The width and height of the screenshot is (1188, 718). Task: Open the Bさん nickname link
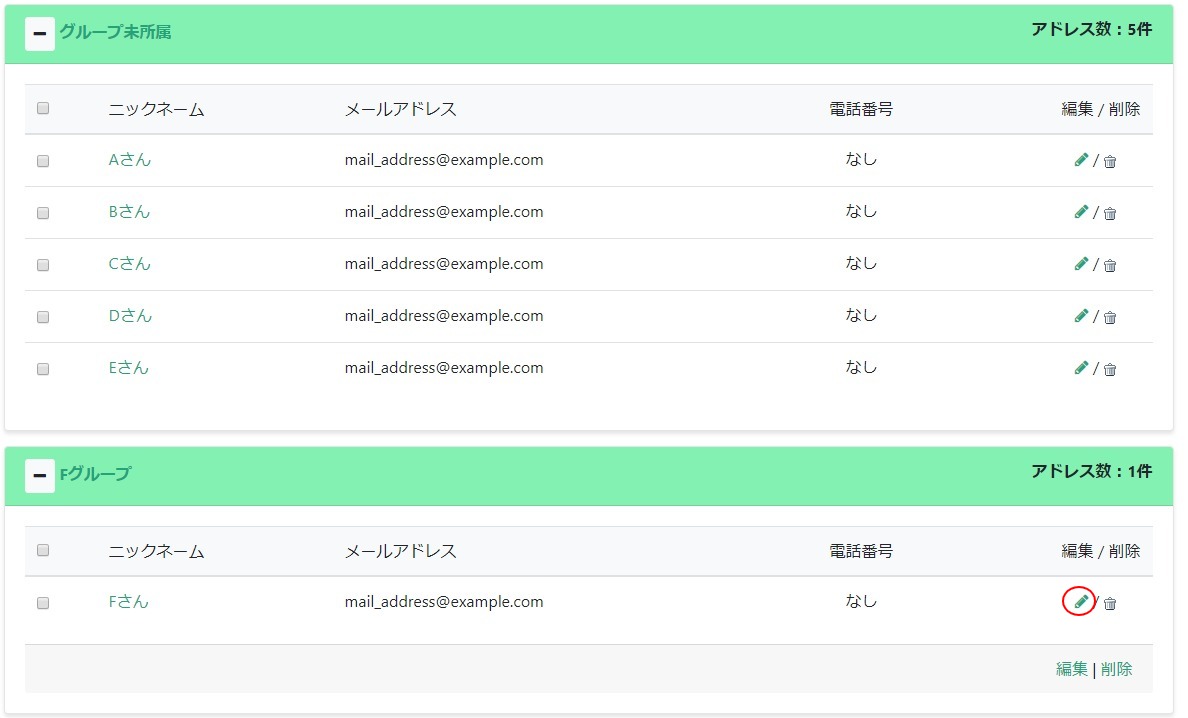(x=130, y=212)
